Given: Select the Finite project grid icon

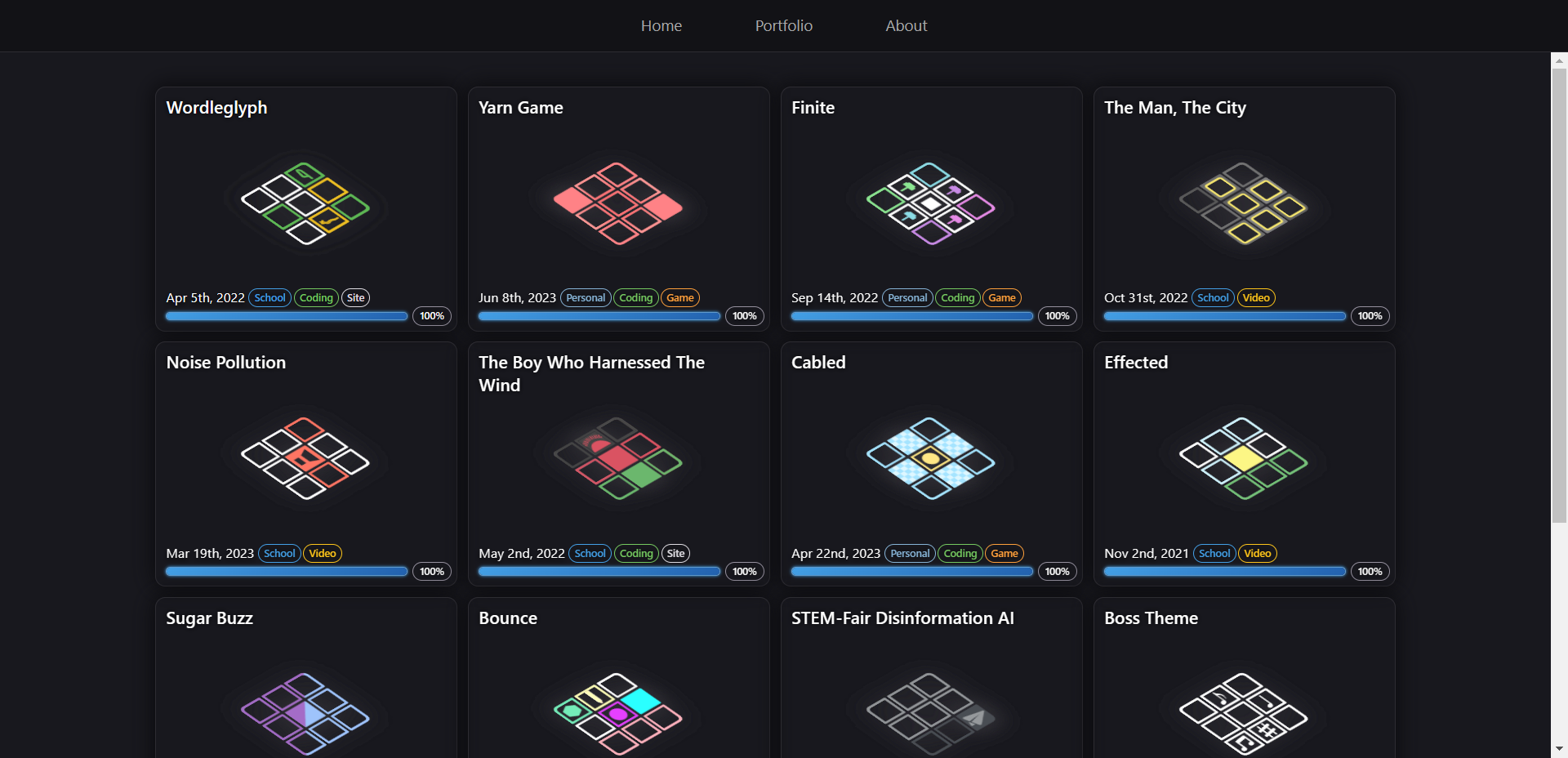Looking at the screenshot, I should click(x=931, y=203).
